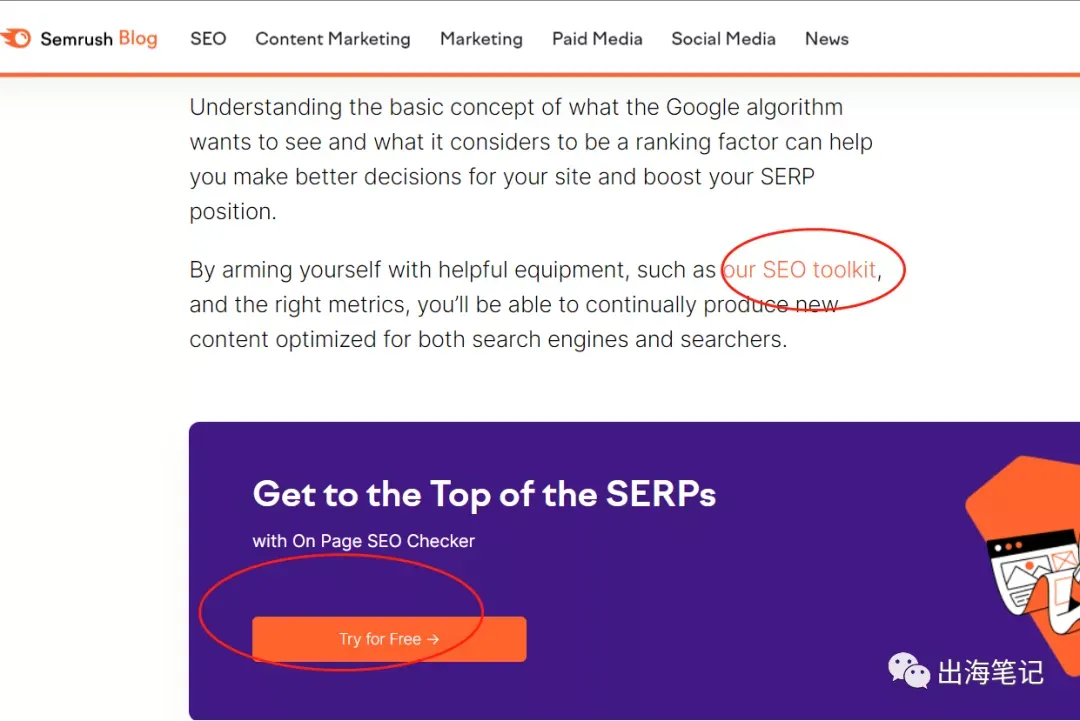Follow the "our SEO toolkit" link
Screen dimensions: 1080x721
800,270
